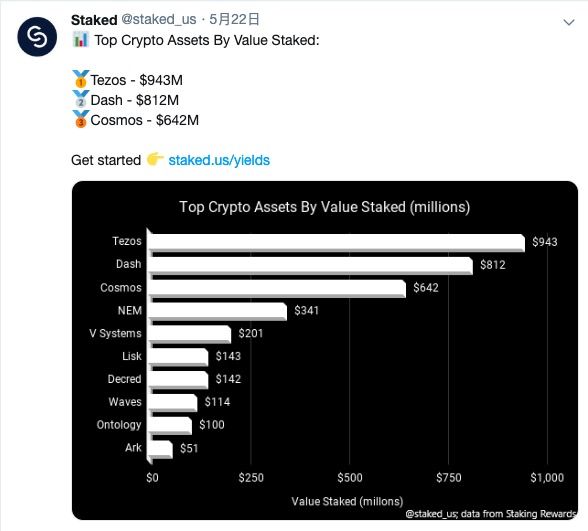Viewport: 588px width, 531px height.
Task: Click the gold medal emoji beside Tezos
Action: (x=81, y=79)
